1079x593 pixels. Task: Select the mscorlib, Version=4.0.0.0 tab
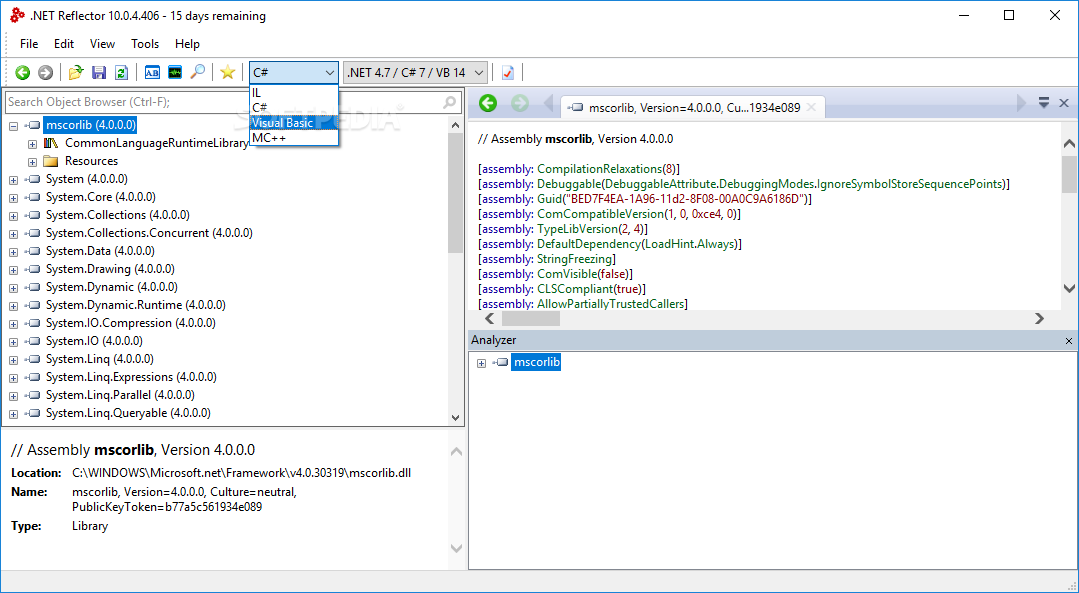[693, 107]
